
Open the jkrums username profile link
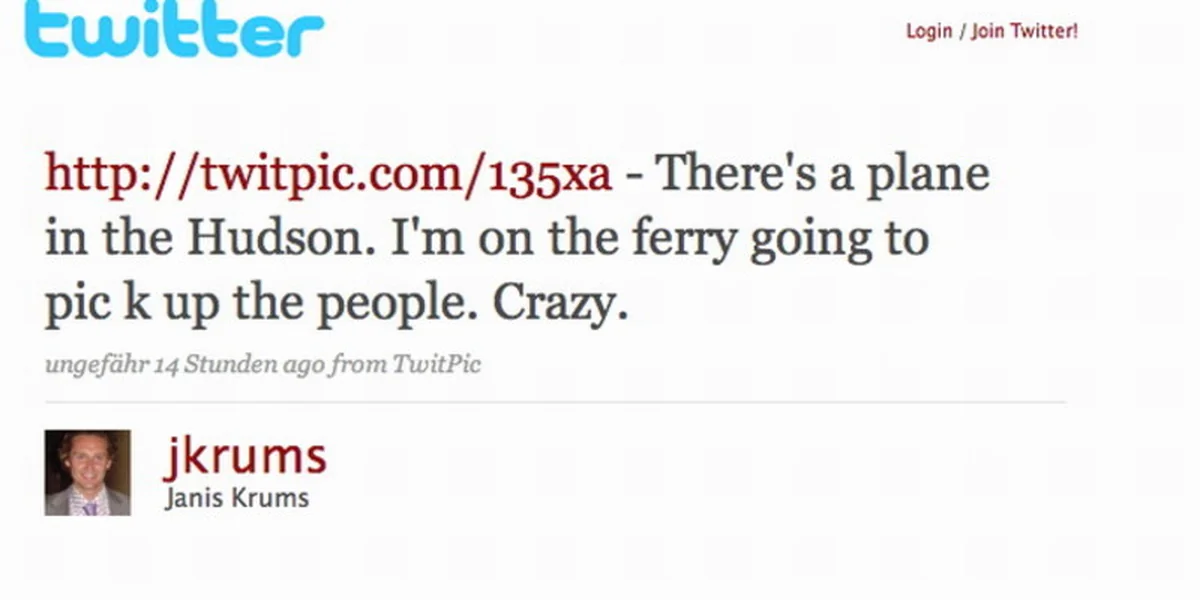[245, 456]
